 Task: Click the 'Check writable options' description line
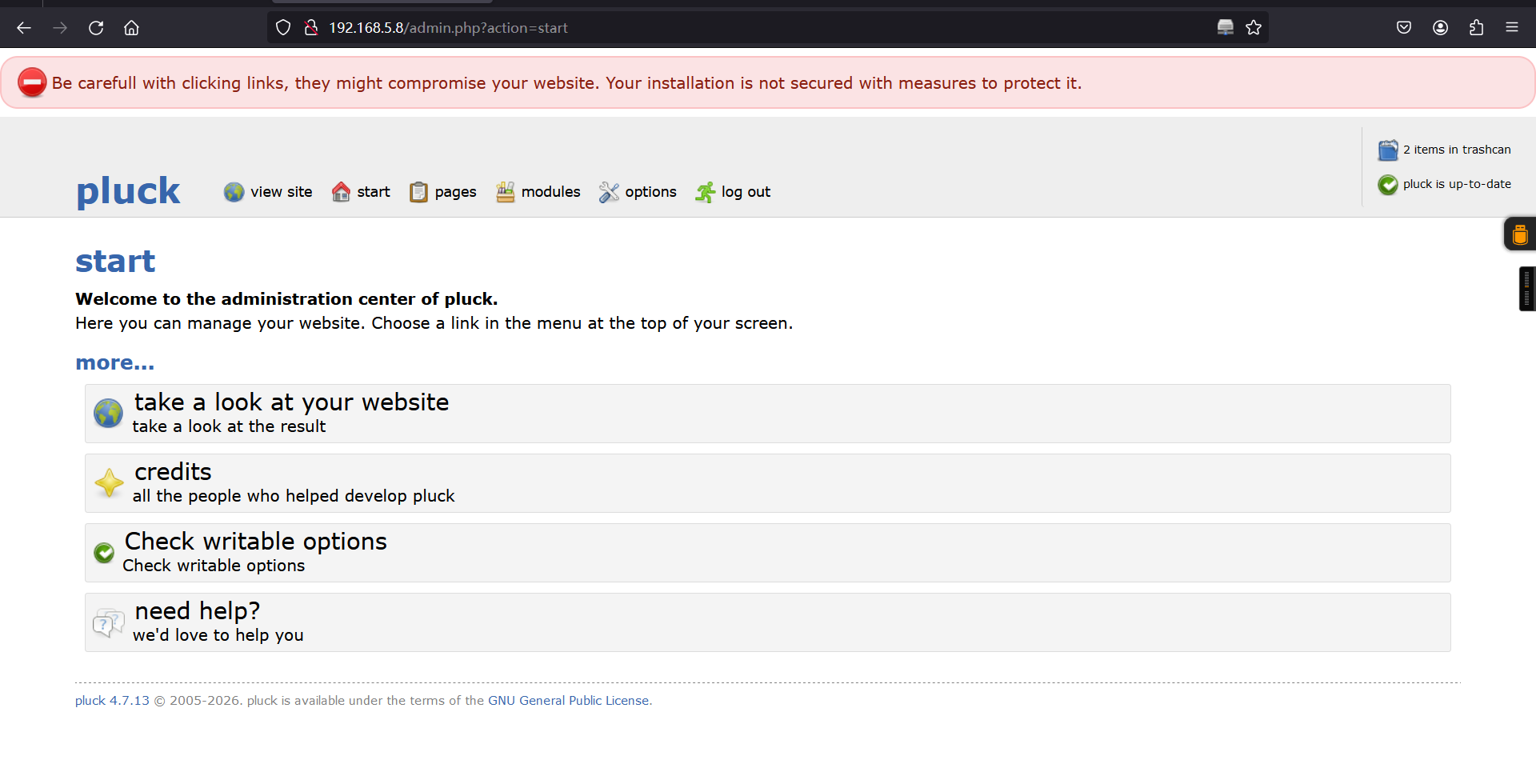[214, 566]
